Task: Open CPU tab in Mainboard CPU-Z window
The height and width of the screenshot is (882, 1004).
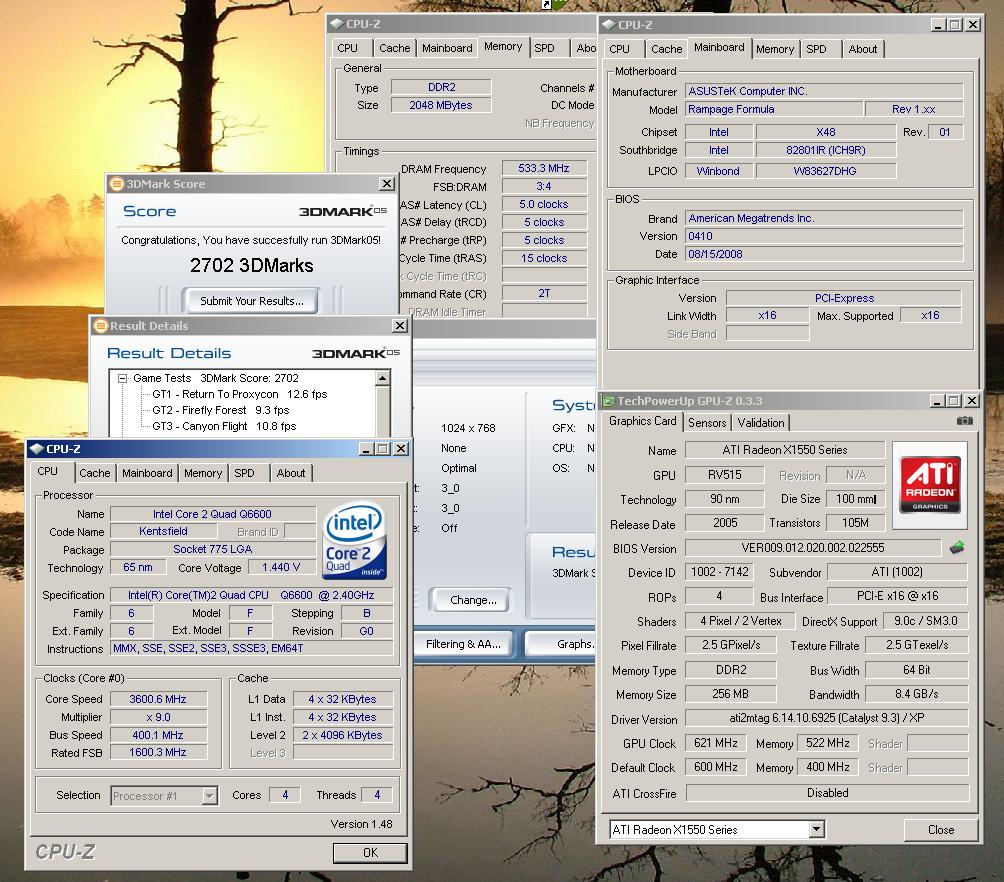Action: tap(619, 49)
